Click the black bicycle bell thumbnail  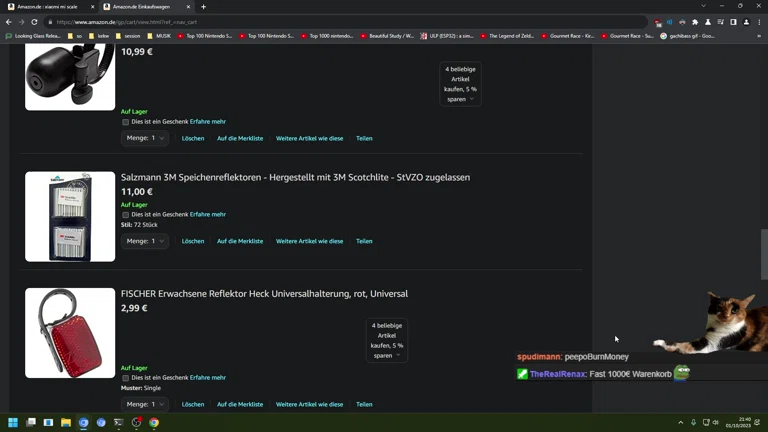[70, 77]
